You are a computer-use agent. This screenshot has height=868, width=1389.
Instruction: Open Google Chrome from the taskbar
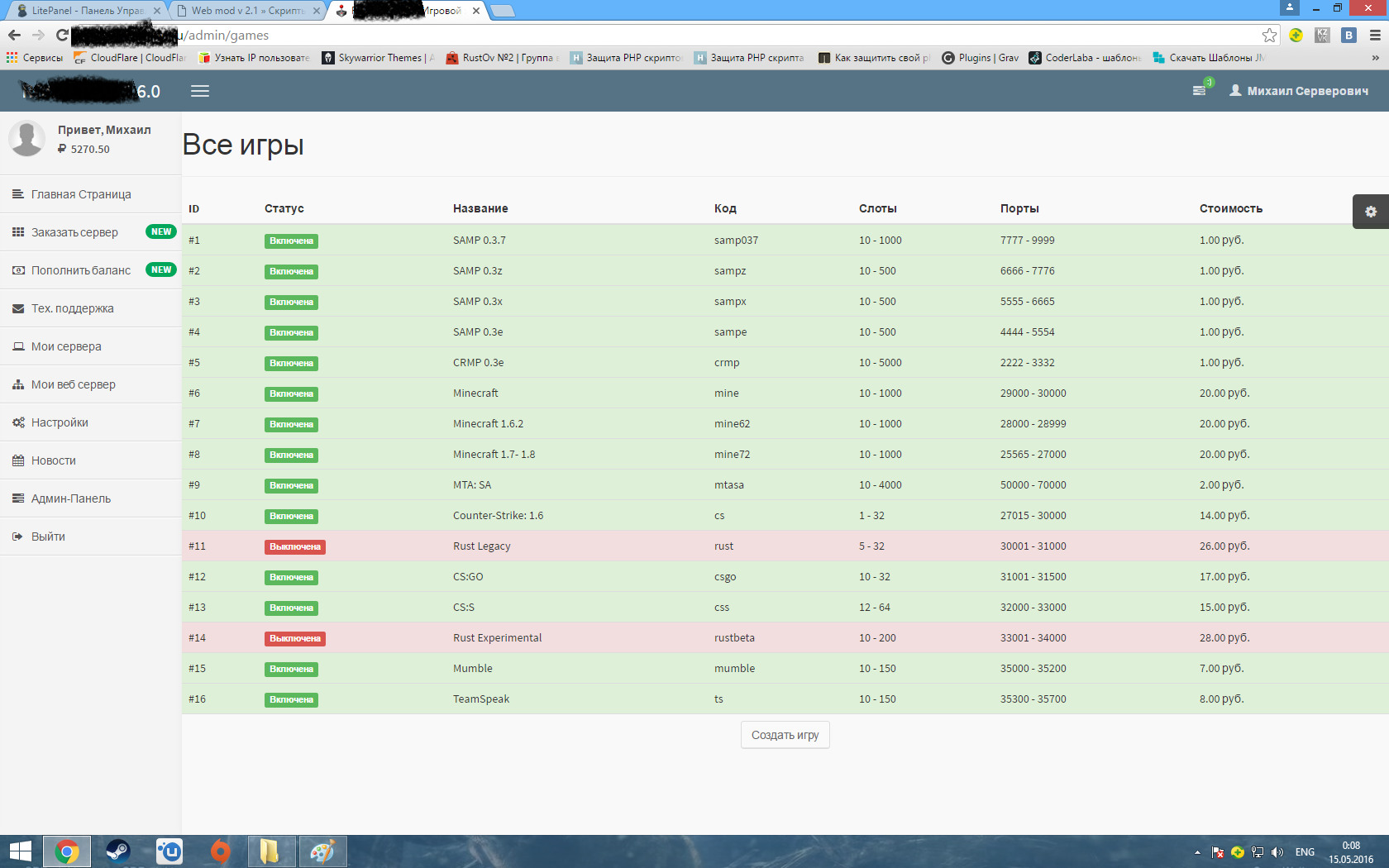click(x=67, y=851)
